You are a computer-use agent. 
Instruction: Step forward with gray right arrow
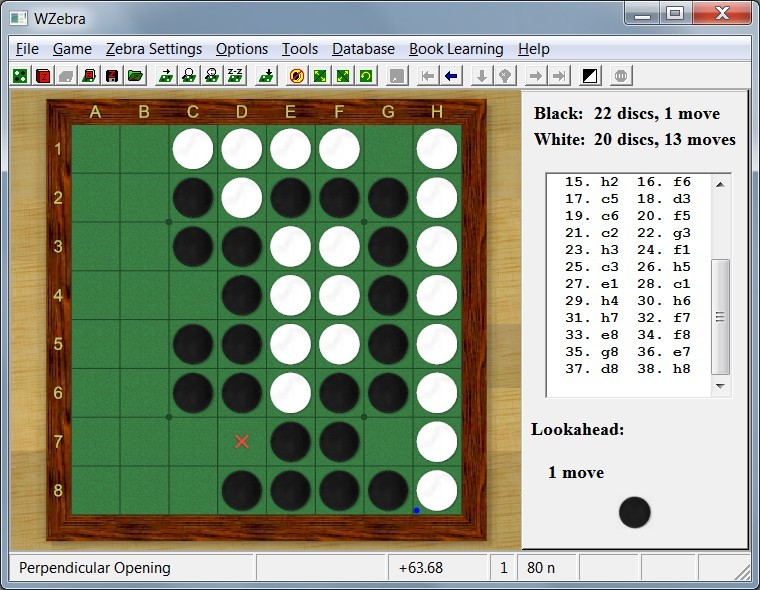536,76
